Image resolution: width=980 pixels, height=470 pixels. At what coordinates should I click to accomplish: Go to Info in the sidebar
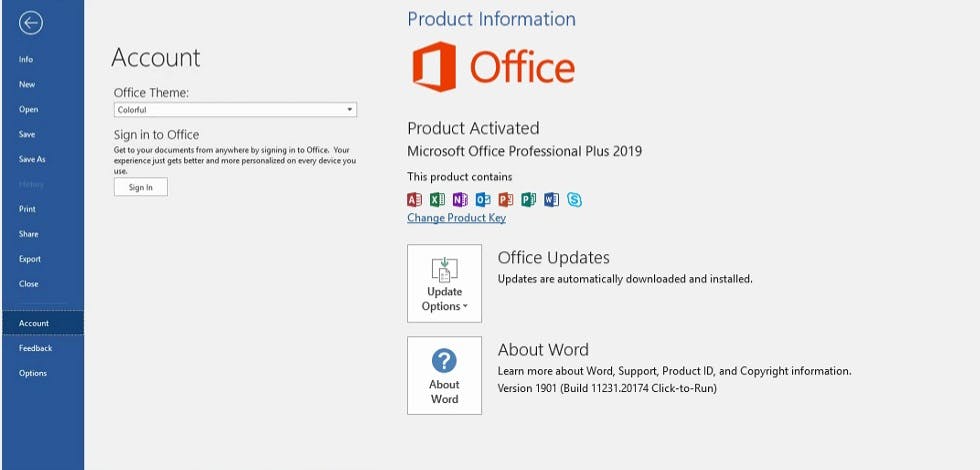pyautogui.click(x=26, y=60)
